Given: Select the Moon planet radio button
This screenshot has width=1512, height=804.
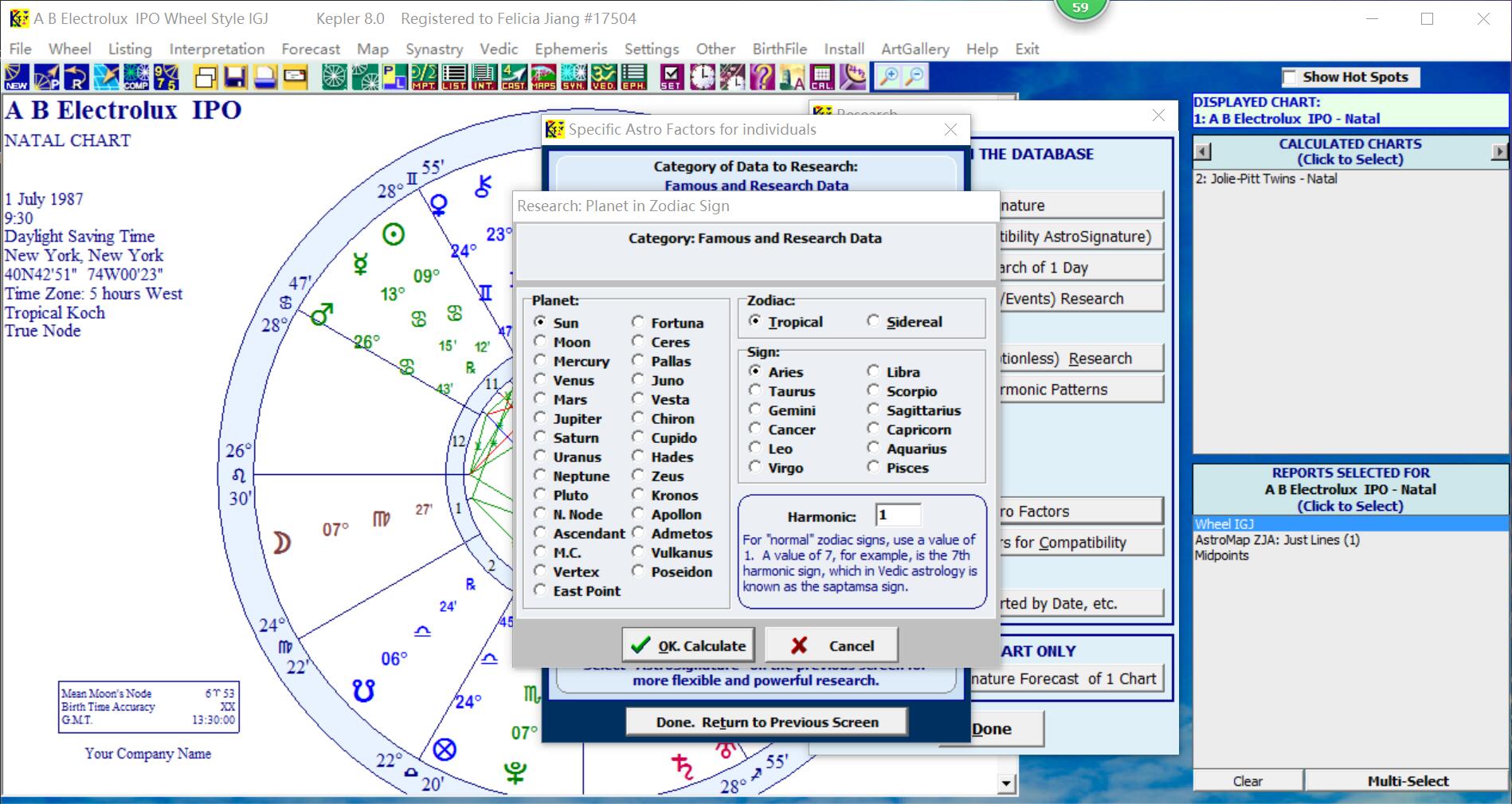Looking at the screenshot, I should click(541, 342).
